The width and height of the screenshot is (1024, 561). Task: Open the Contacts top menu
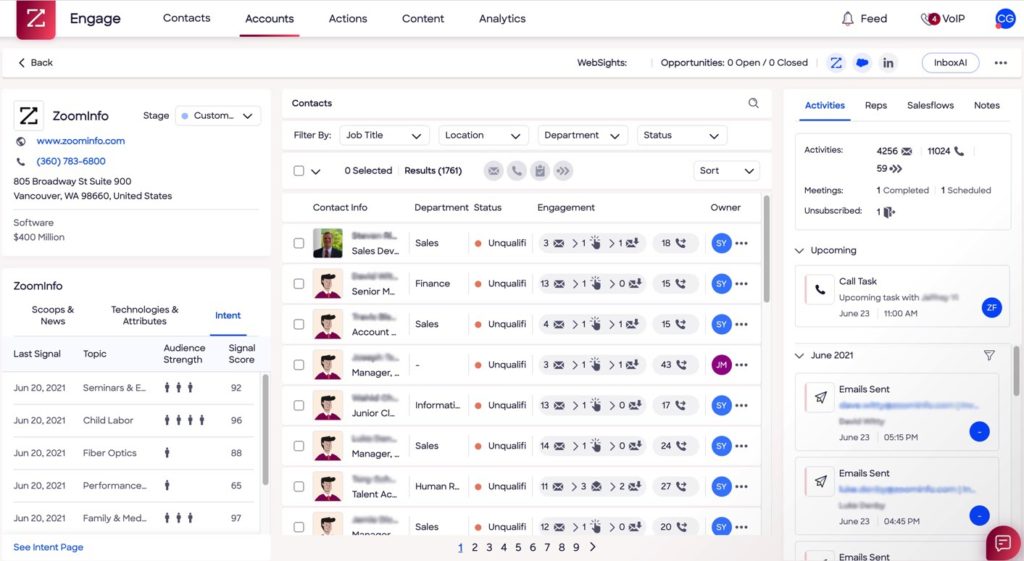pyautogui.click(x=186, y=18)
